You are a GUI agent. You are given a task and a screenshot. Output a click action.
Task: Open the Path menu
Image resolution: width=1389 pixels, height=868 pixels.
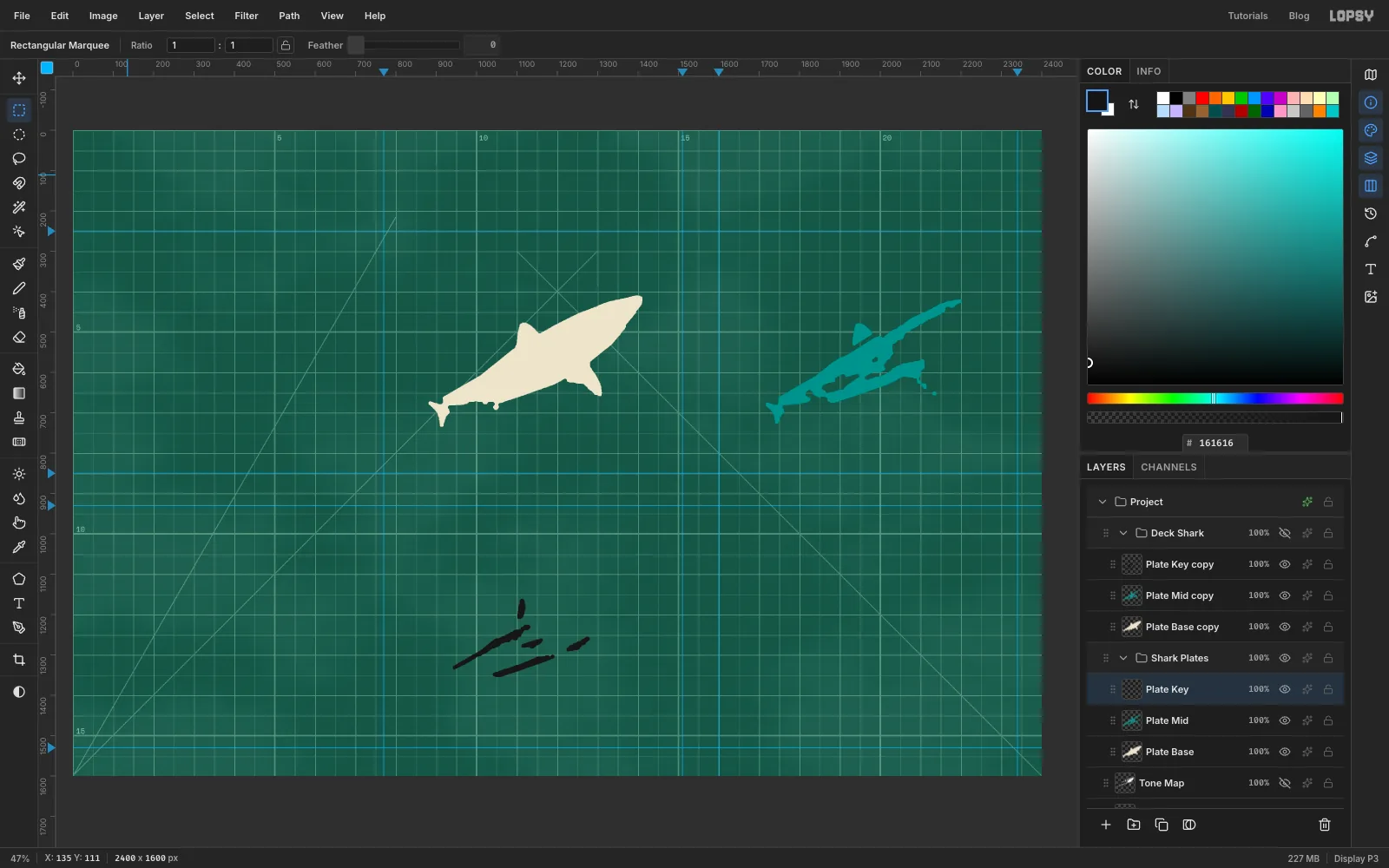coord(289,16)
